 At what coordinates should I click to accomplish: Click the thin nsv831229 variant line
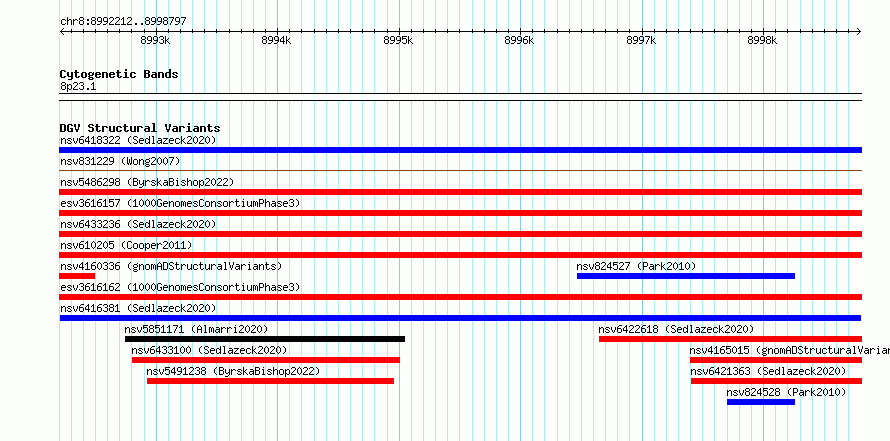click(460, 170)
